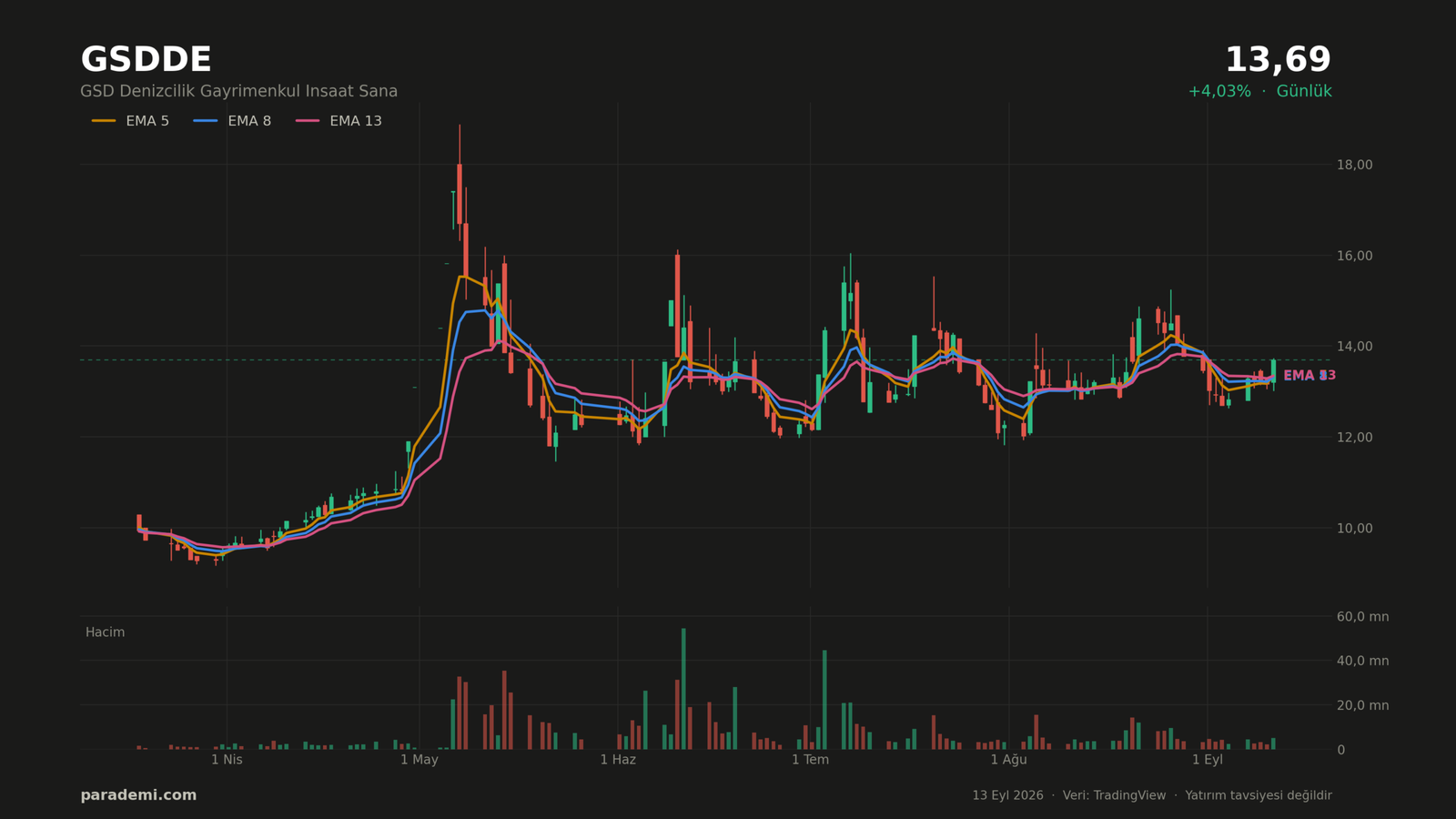Click the 40,0 mn volume axis label
Viewport: 1456px width, 819px height.
pyautogui.click(x=1362, y=662)
